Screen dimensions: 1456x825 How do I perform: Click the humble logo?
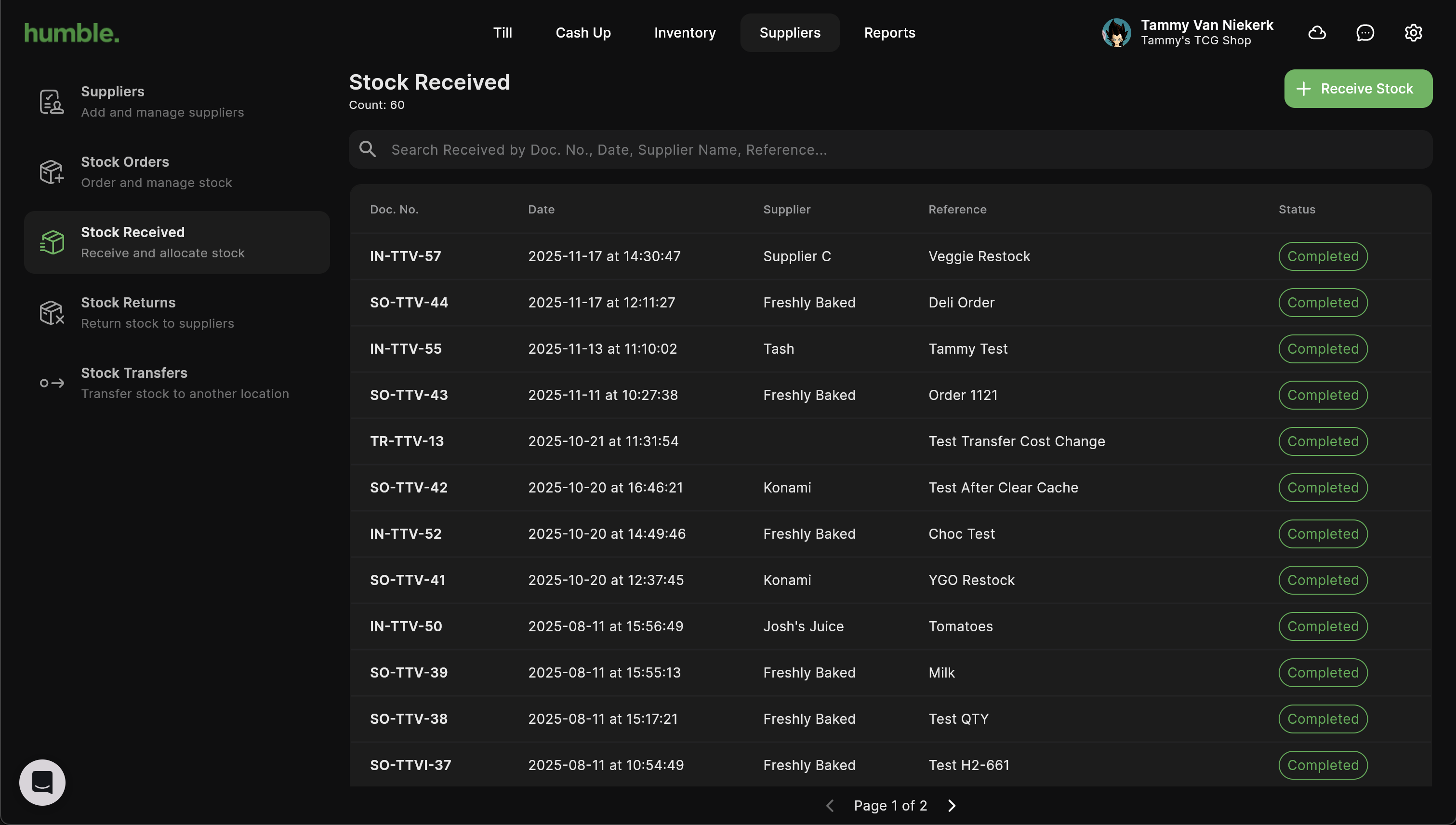point(72,33)
